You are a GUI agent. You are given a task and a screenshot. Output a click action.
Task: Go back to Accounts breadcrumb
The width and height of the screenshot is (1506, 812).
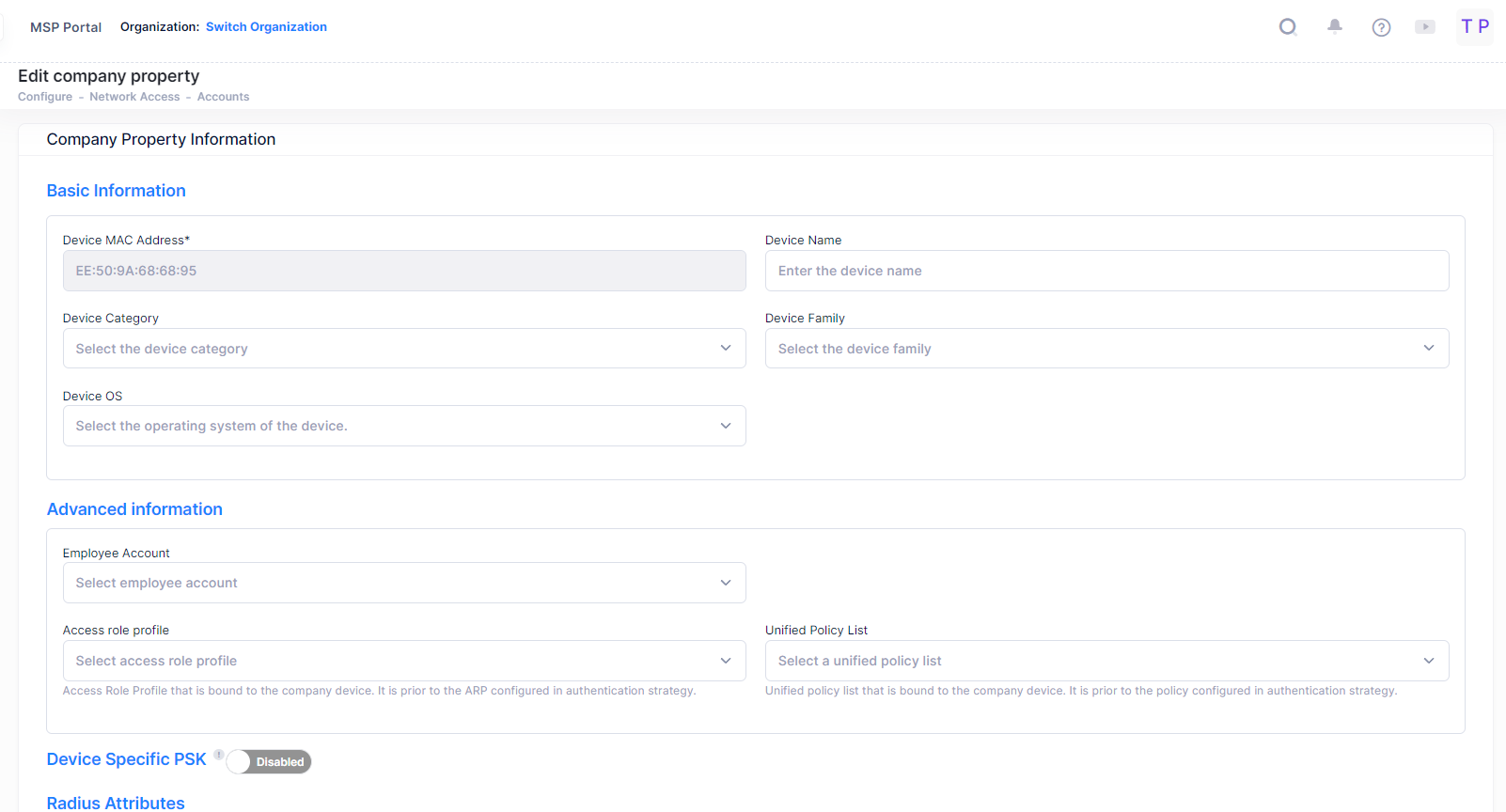[223, 97]
